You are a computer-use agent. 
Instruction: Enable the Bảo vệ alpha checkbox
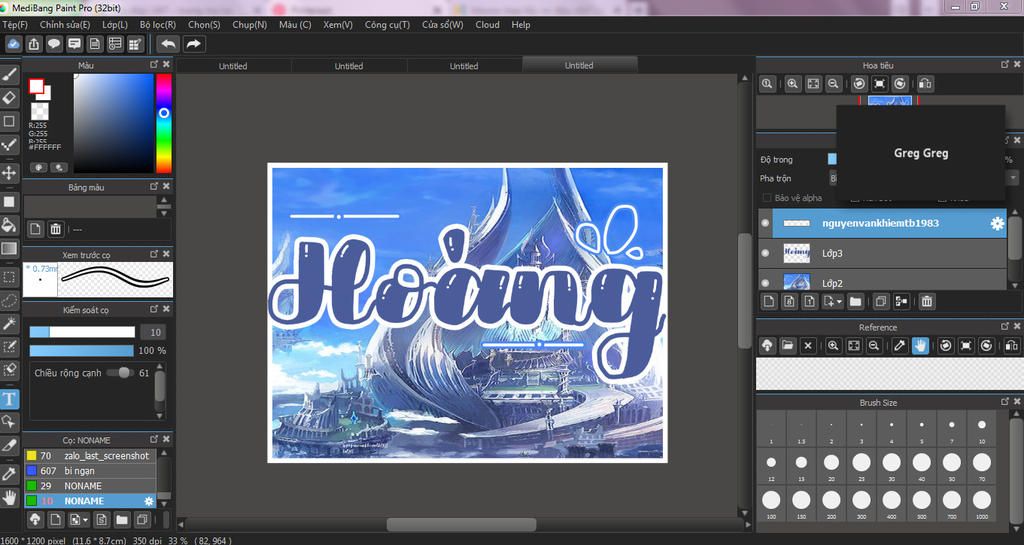766,198
